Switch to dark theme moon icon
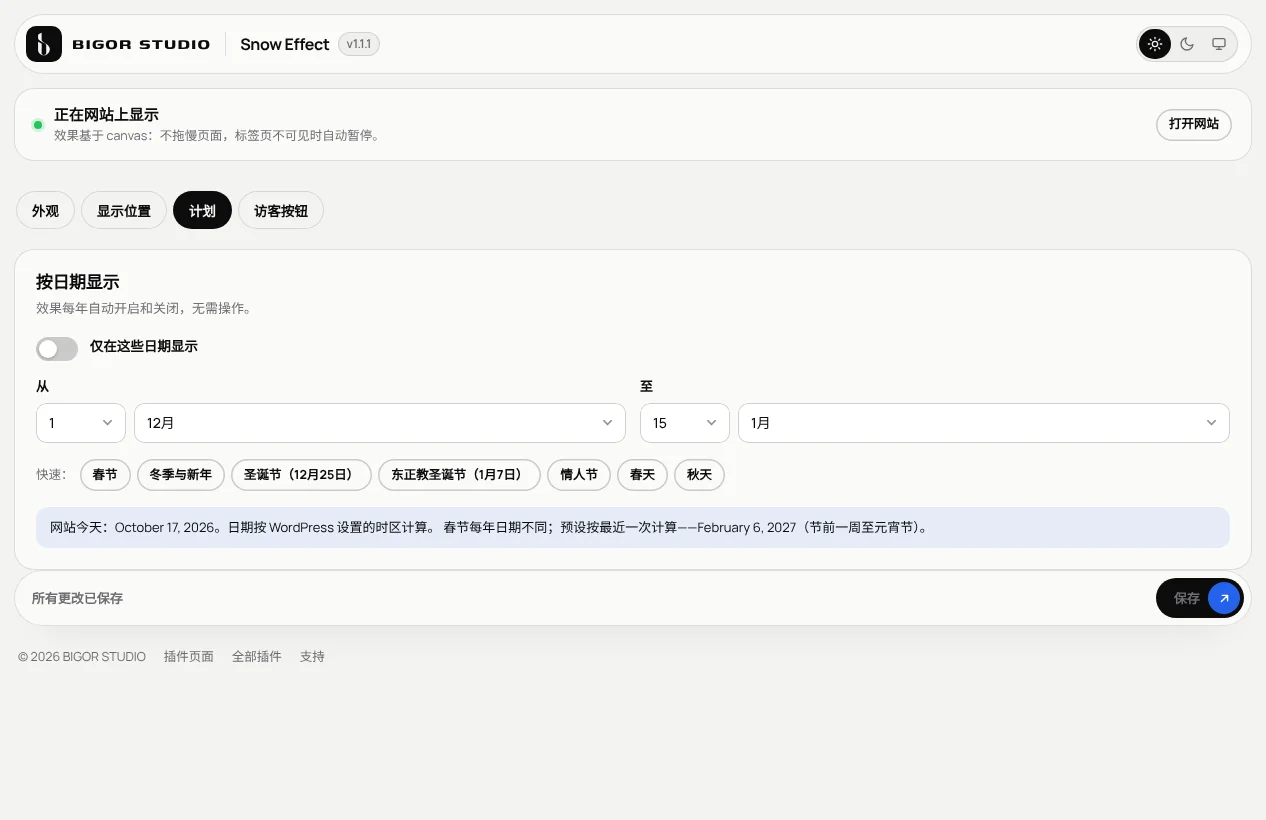 pos(1187,44)
